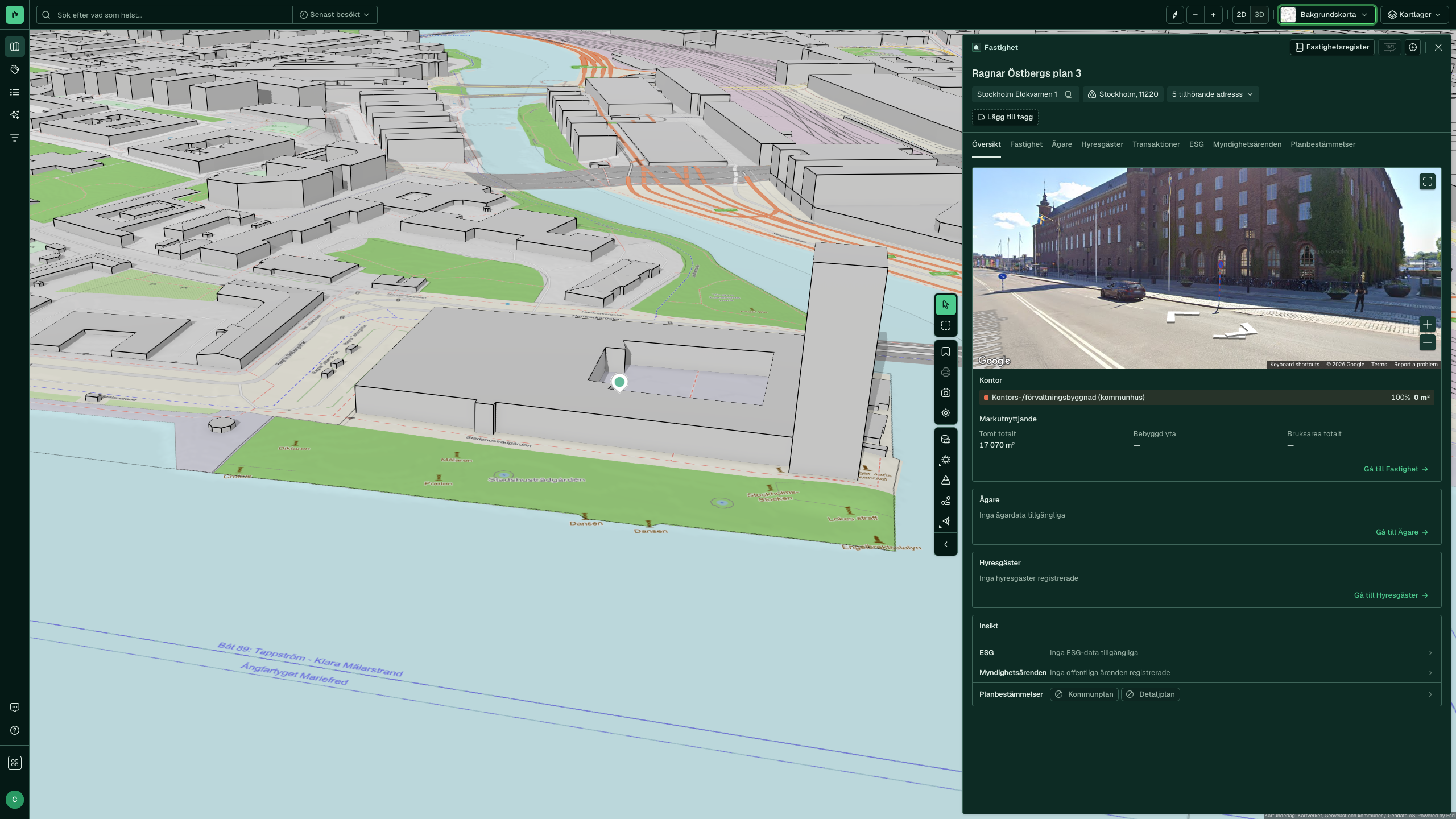Expand 5 tillhörande adresser dropdown
The width and height of the screenshot is (1456, 819).
(1213, 94)
